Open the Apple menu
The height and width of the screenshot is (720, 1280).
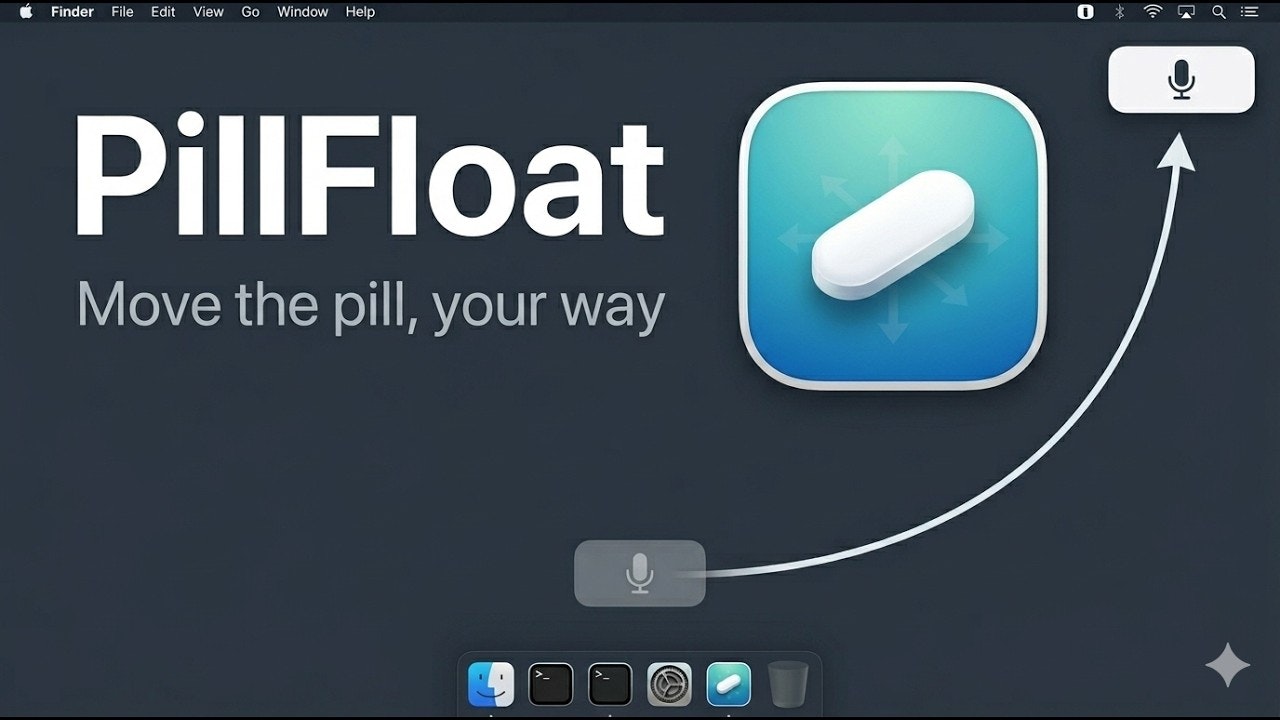pyautogui.click(x=26, y=12)
